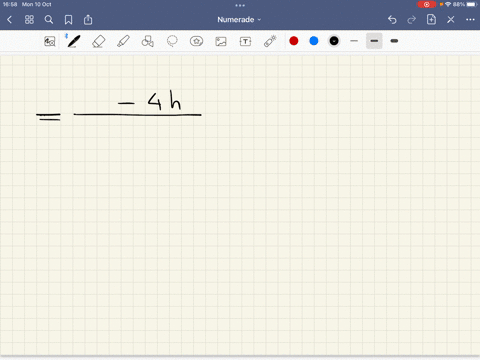480x360 pixels.
Task: Select the Eraser tool
Action: [98, 41]
